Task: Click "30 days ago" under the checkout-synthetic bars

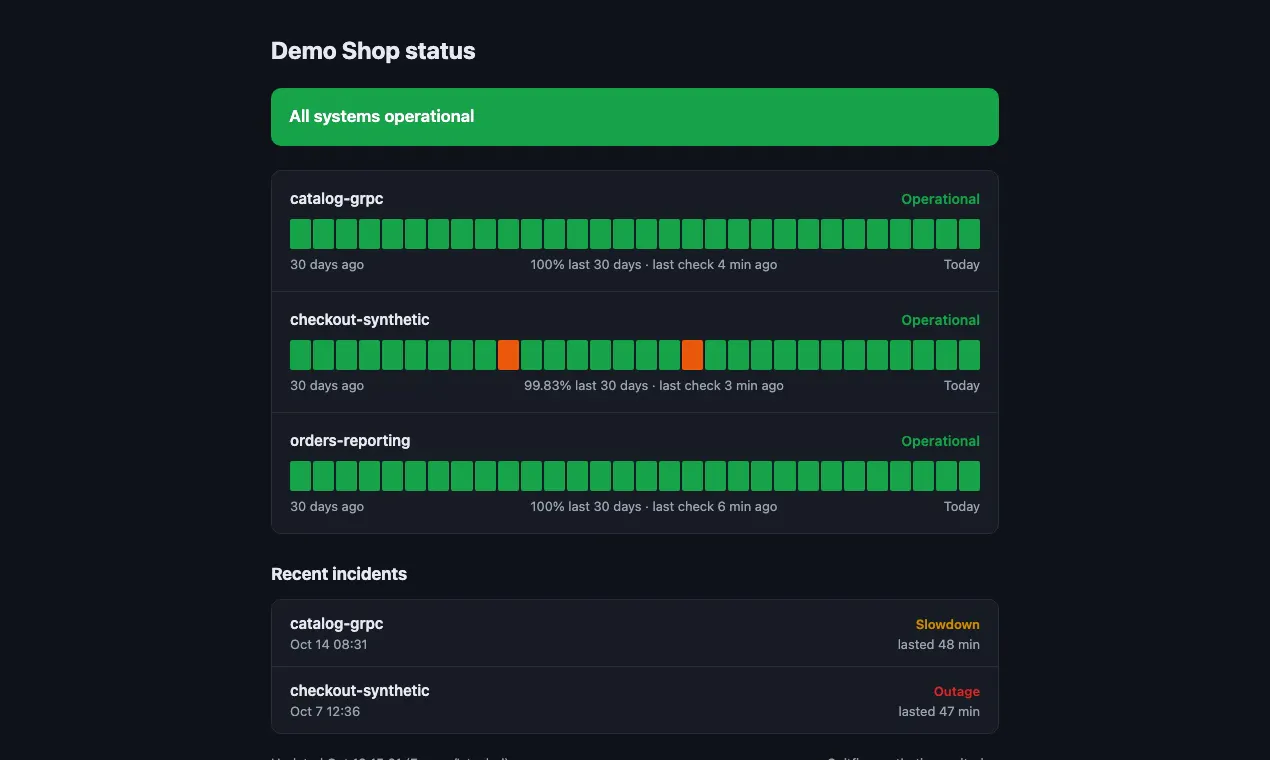Action: coord(327,386)
